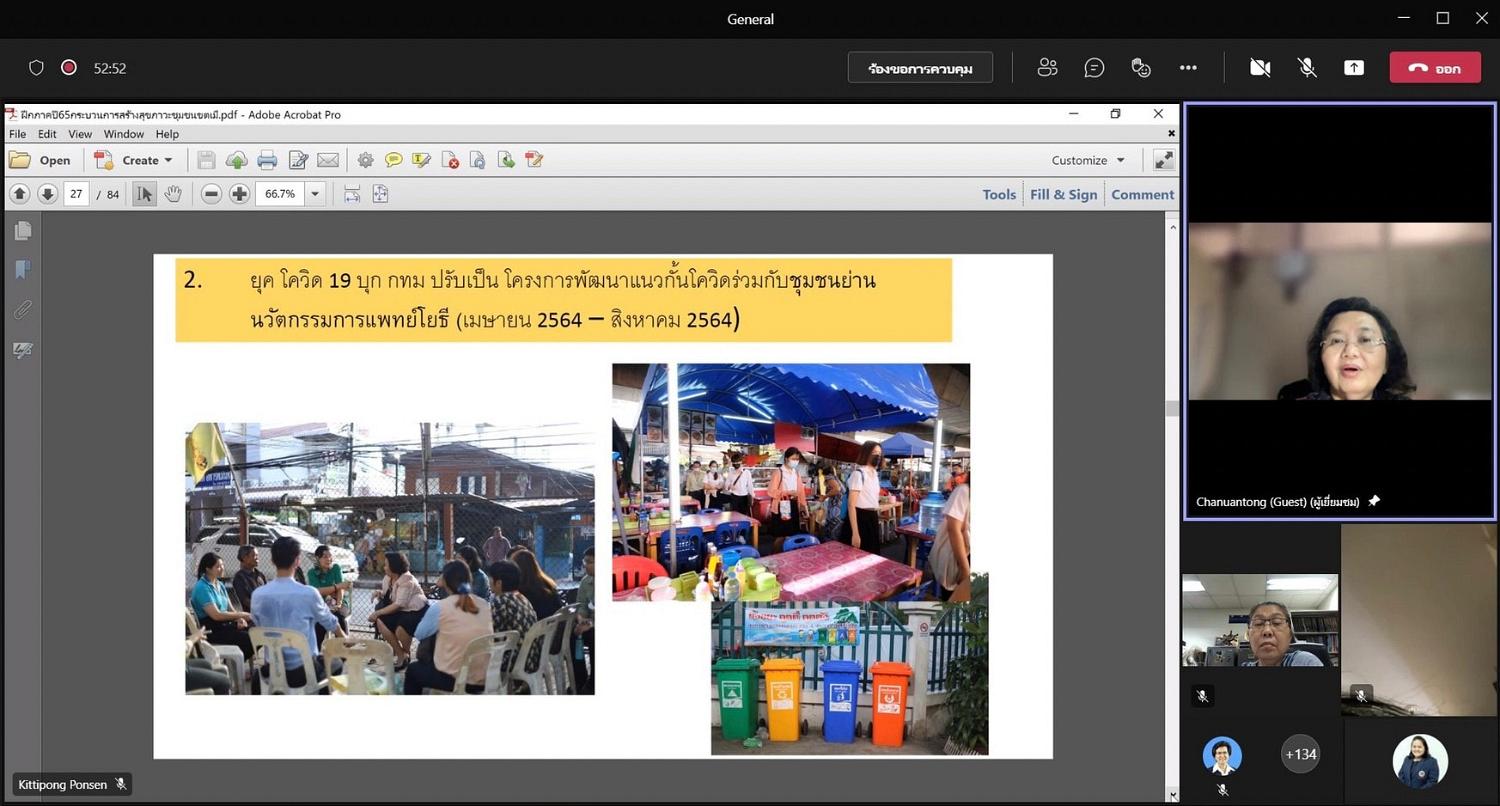Activate the hand pan tool
Viewport: 1500px width, 806px height.
(x=173, y=194)
